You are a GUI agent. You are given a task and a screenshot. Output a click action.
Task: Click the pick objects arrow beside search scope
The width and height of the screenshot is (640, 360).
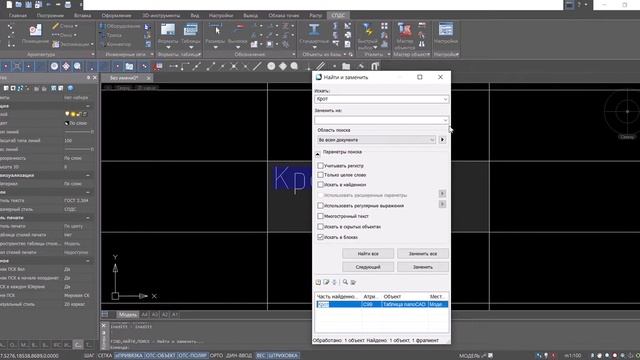tap(442, 140)
